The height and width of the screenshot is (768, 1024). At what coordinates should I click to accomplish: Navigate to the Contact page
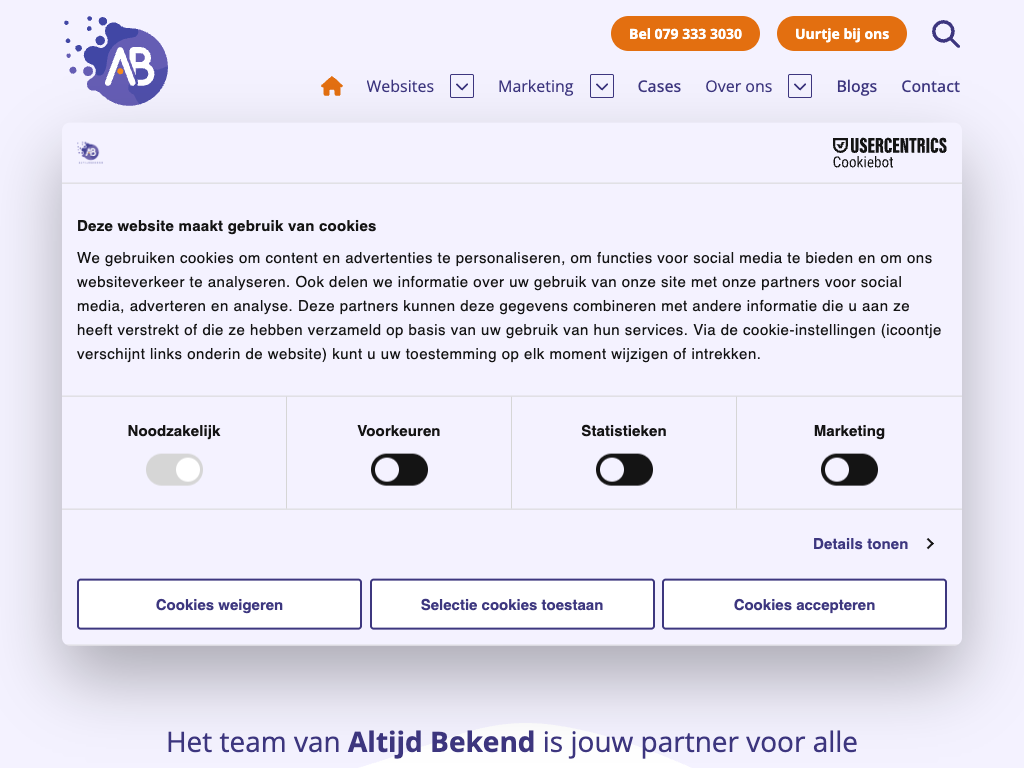tap(930, 87)
